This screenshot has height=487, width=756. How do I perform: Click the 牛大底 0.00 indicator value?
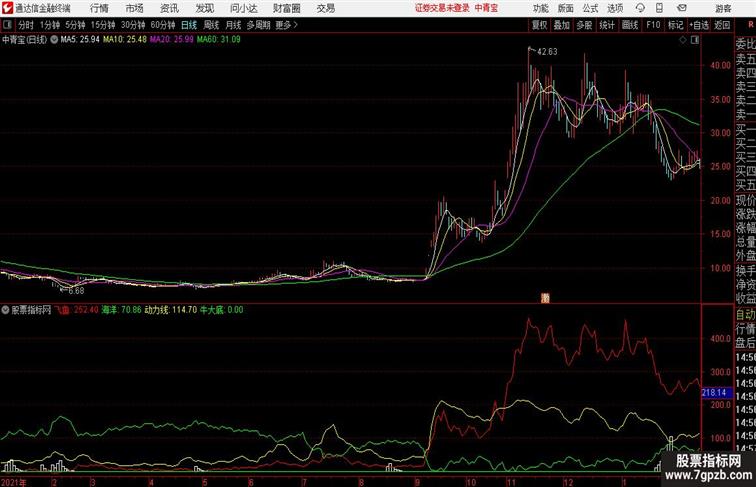(222, 310)
